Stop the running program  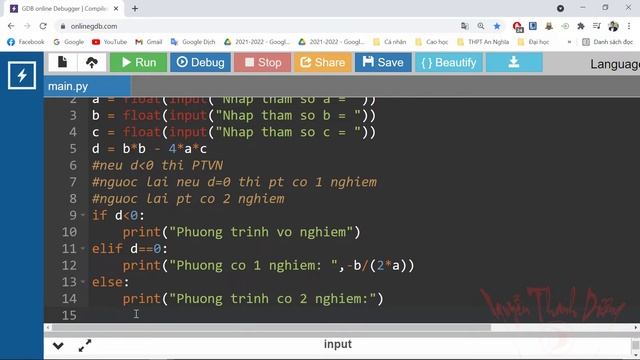pos(262,62)
